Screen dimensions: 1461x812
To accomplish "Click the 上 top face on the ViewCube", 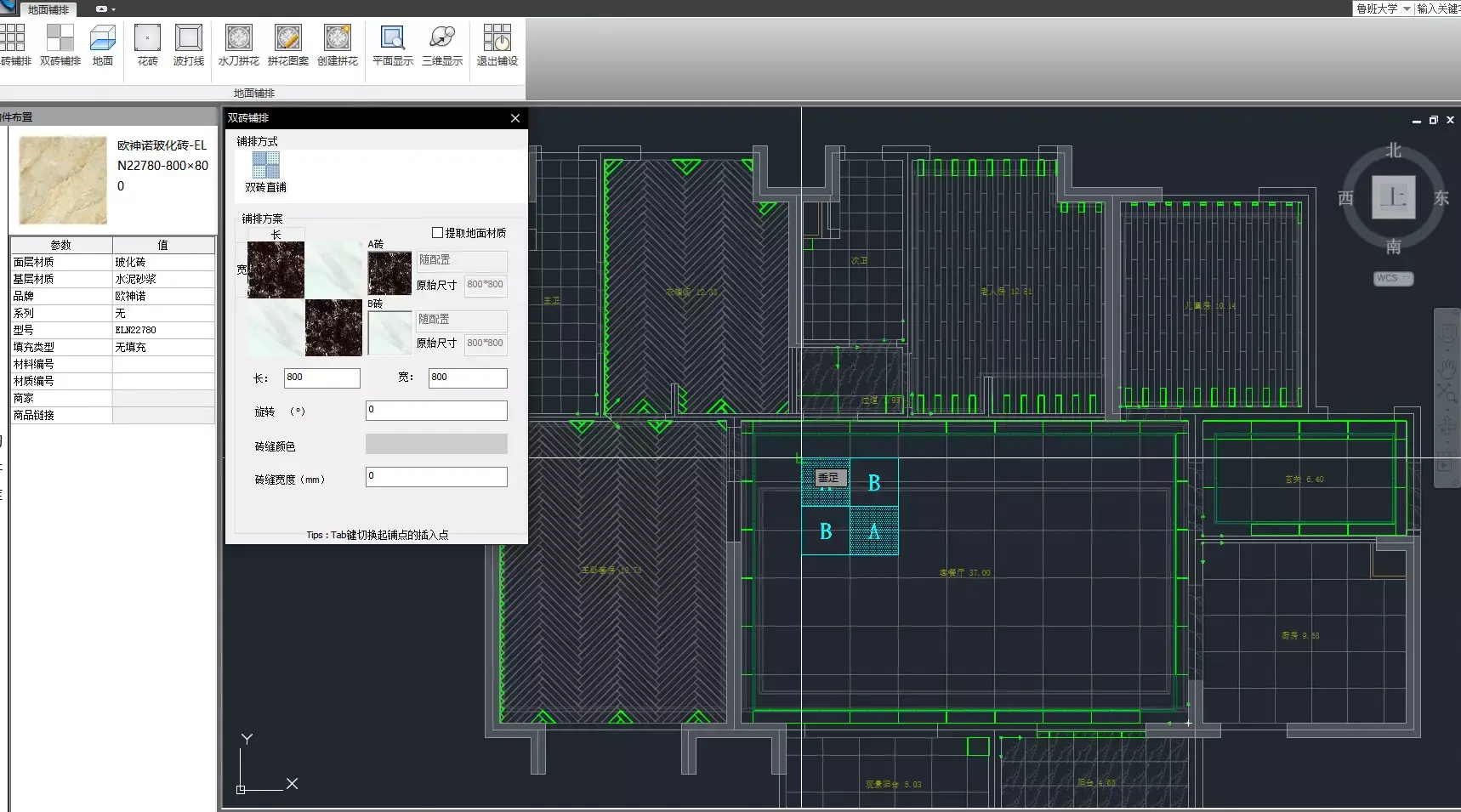I will pyautogui.click(x=1393, y=197).
